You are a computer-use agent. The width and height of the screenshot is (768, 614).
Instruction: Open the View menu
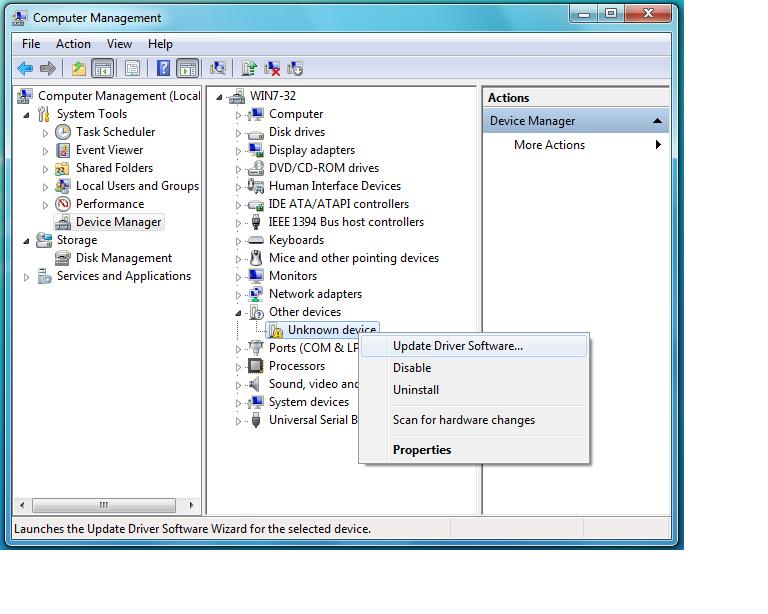119,44
